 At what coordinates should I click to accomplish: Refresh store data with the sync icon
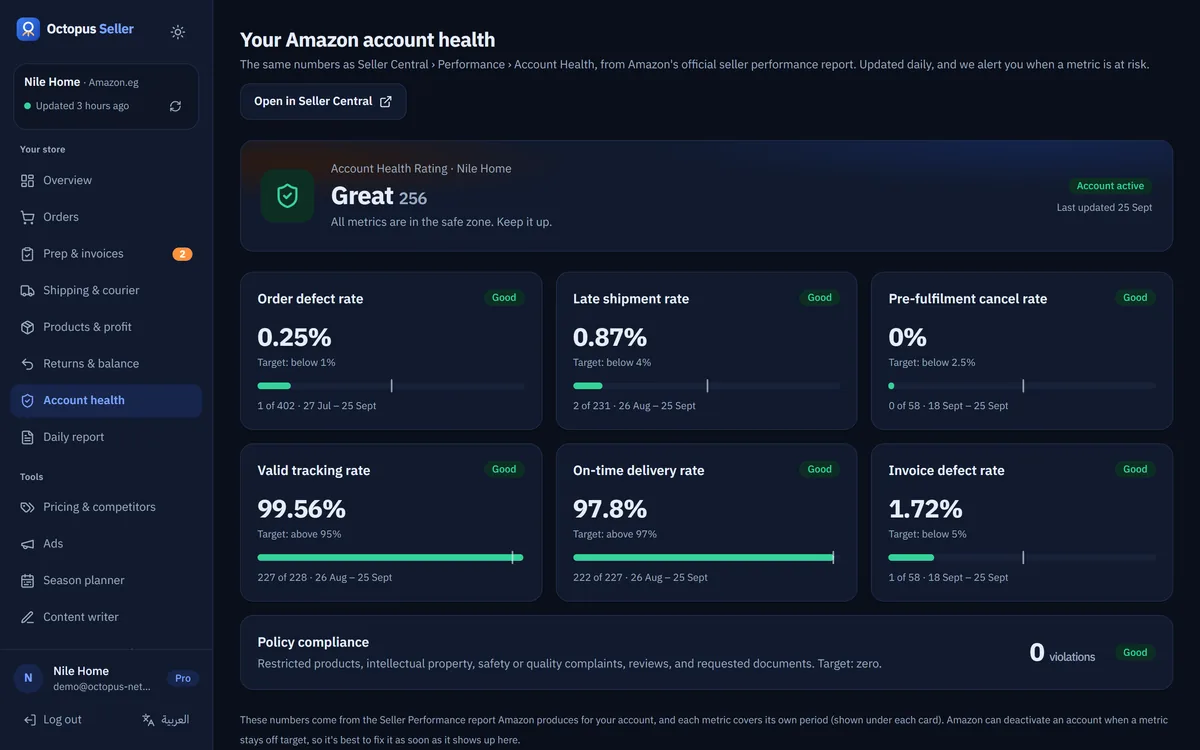click(175, 106)
